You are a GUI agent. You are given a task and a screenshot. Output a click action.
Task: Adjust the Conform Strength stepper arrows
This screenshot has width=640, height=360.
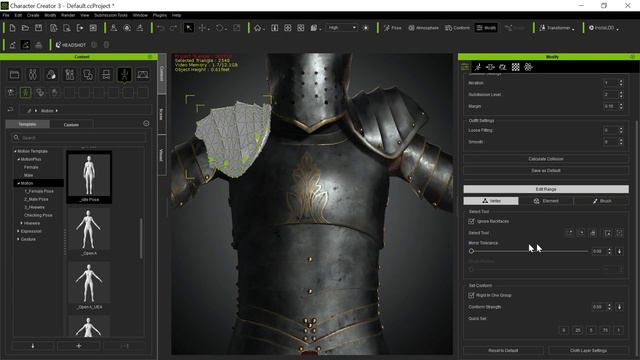tap(609, 307)
